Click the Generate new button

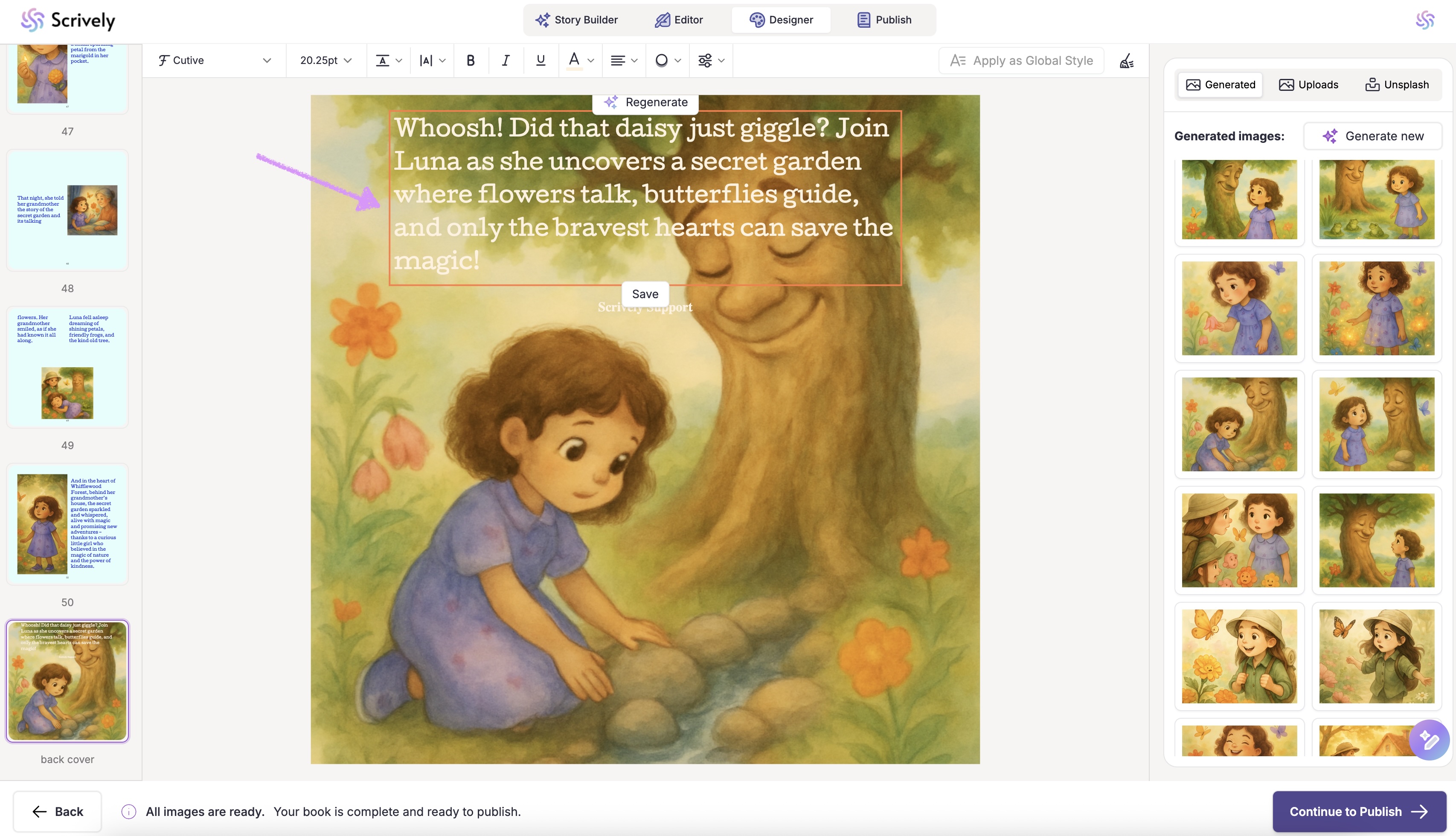1373,136
